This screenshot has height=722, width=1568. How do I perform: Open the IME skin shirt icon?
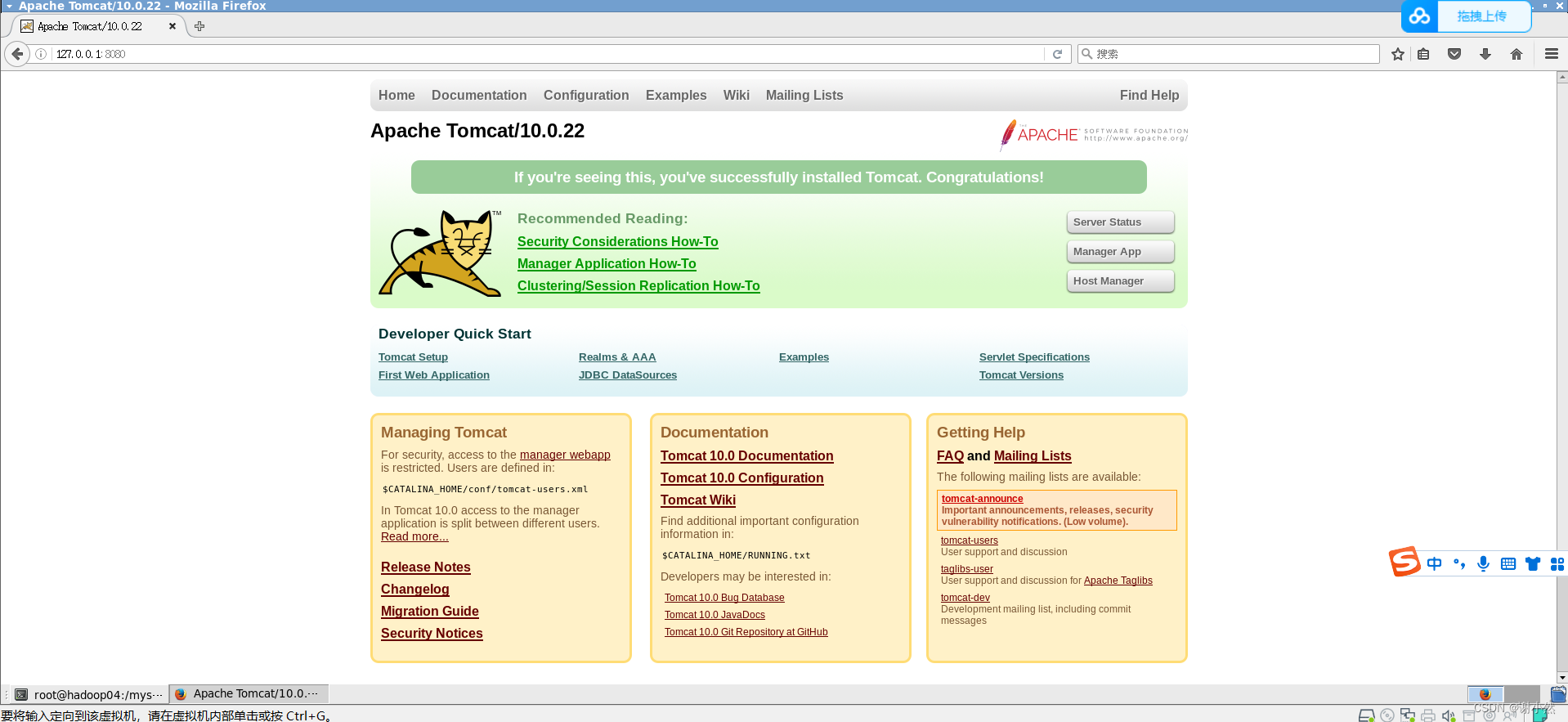point(1533,564)
